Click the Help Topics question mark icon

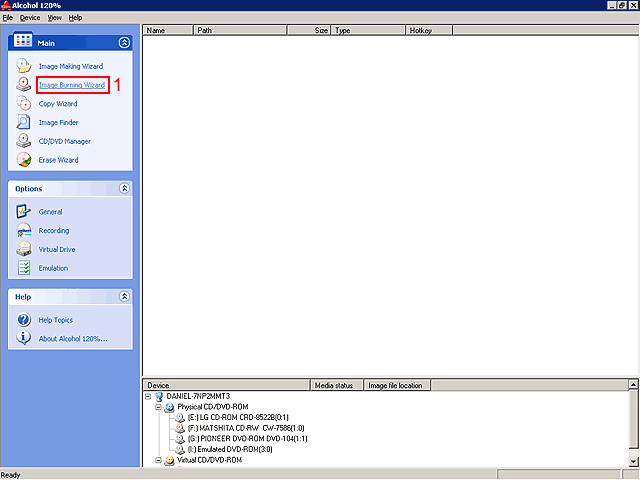pos(24,320)
